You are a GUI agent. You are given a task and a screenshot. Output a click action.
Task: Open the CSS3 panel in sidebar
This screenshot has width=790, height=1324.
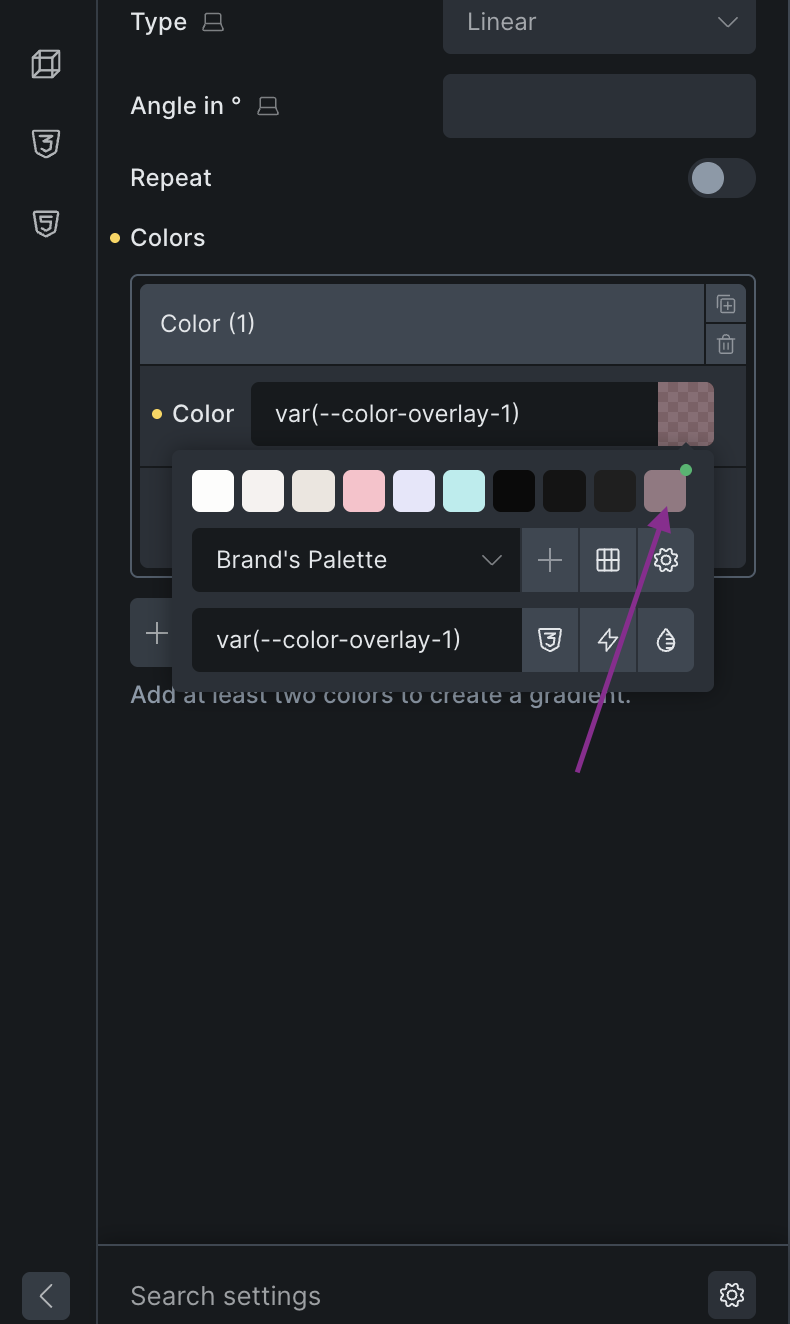click(x=46, y=144)
